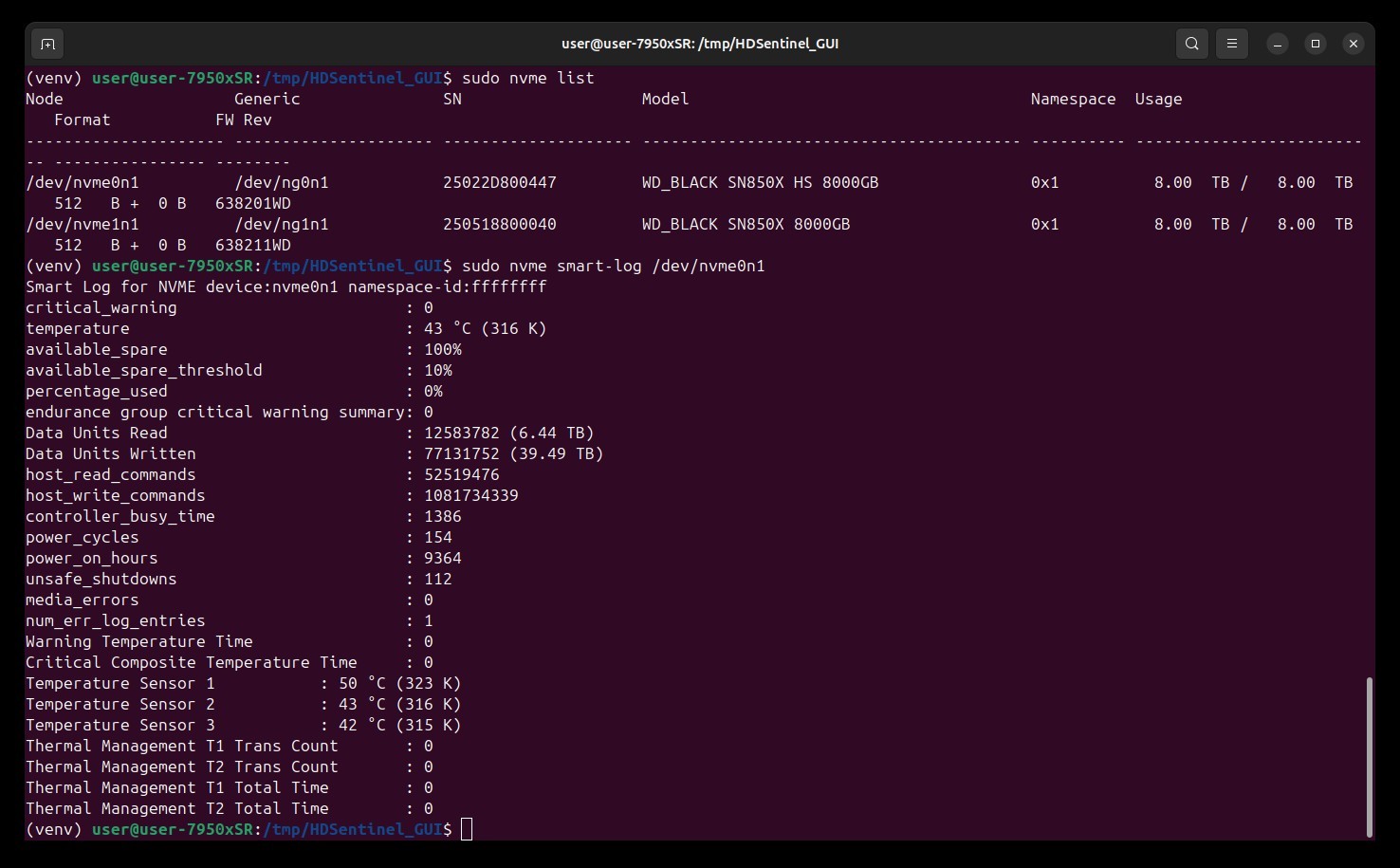Image resolution: width=1400 pixels, height=868 pixels.
Task: Click 'Thermal Management T1 Trans Count' line
Action: 230,746
